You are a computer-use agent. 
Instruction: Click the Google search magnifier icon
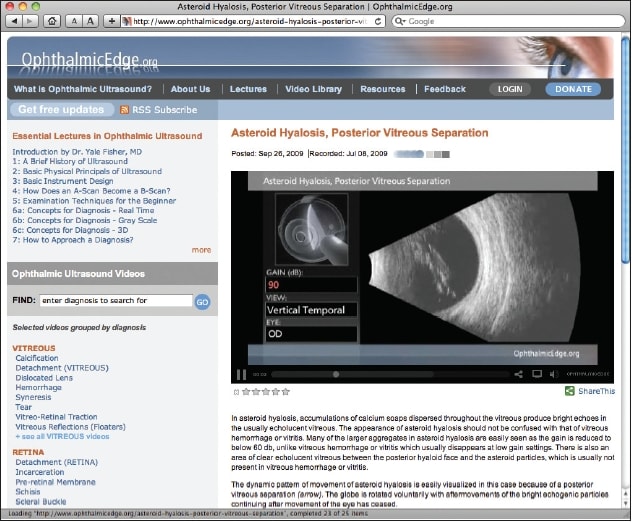399,21
